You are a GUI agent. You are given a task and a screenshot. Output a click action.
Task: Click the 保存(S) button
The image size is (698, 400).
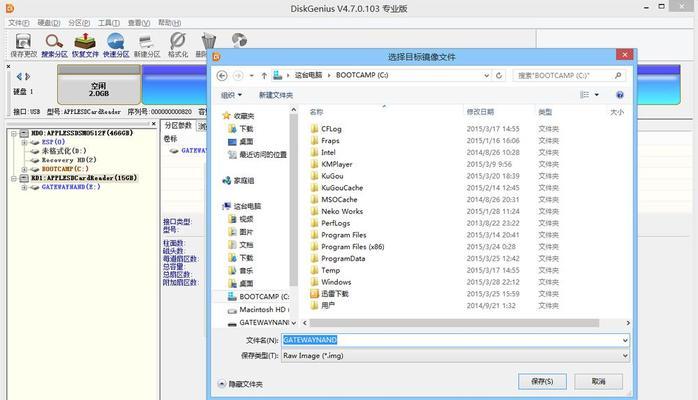[542, 381]
